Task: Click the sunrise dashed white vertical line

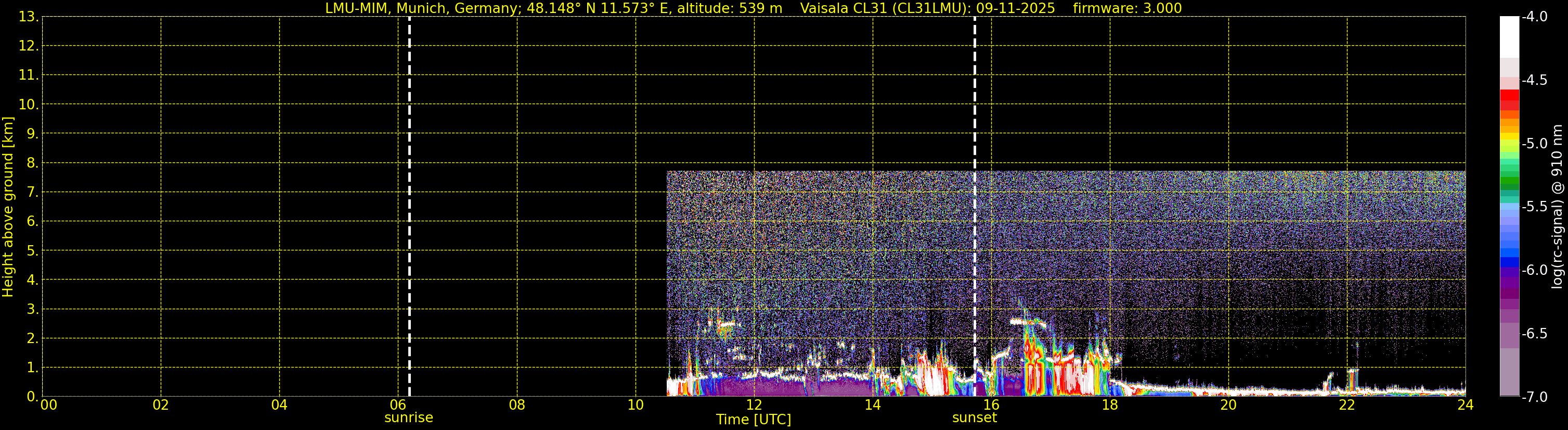Action: (409, 207)
